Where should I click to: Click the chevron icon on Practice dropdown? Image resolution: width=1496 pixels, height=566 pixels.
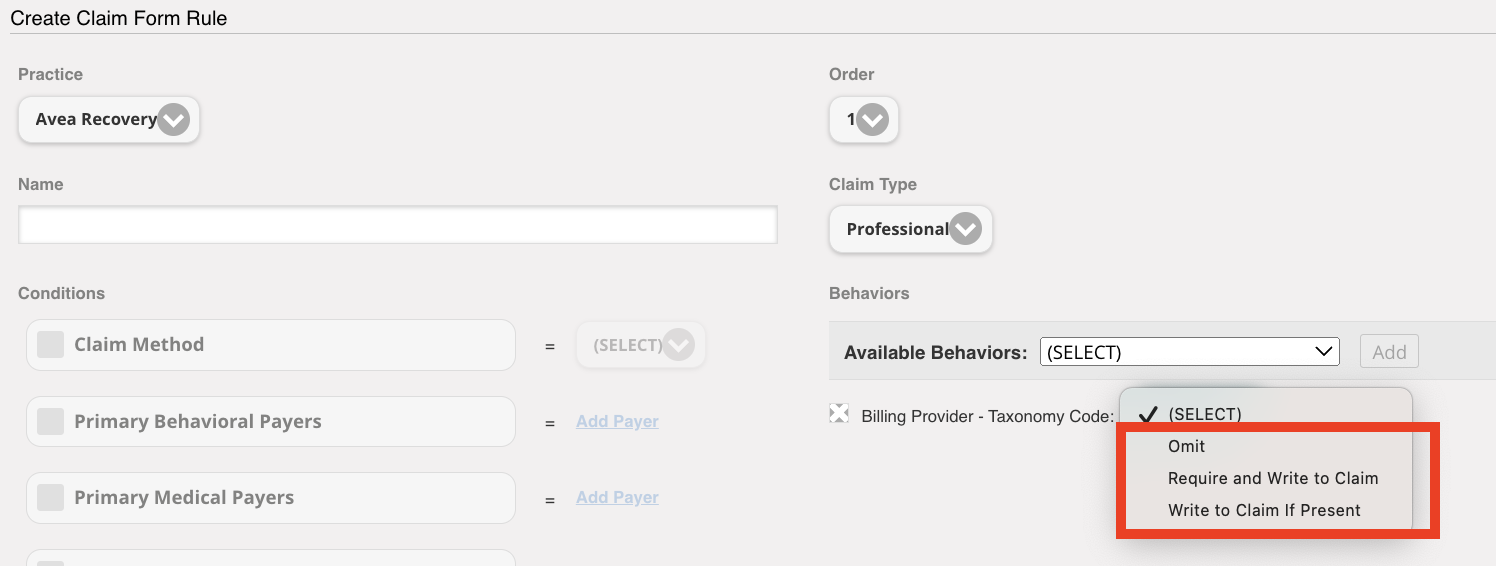(173, 120)
